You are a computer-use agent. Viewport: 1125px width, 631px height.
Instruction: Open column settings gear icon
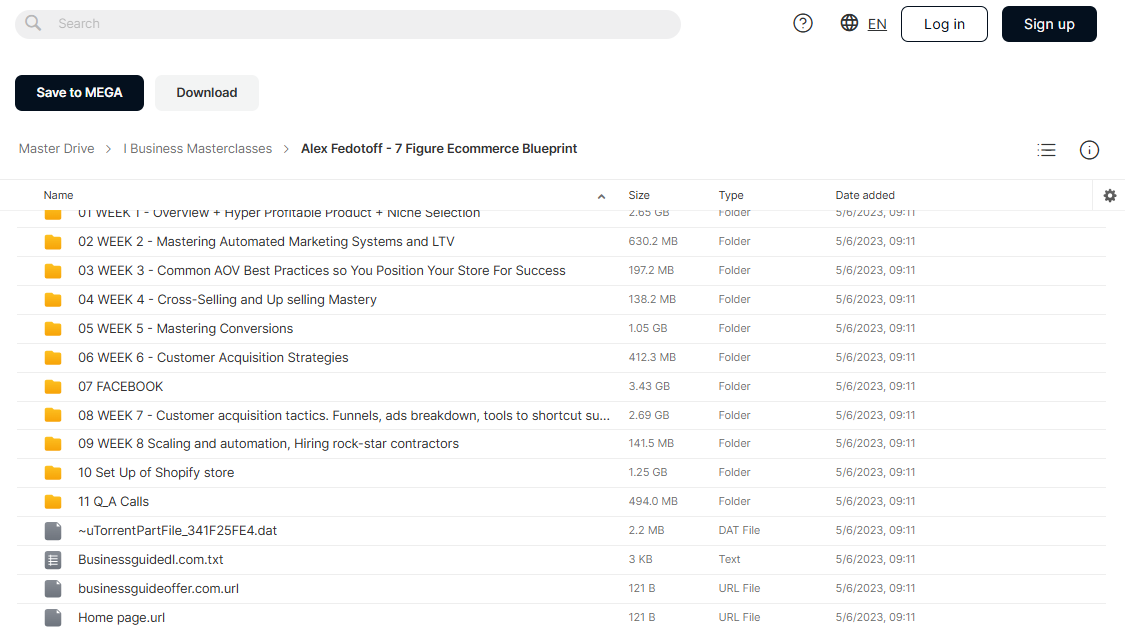point(1110,195)
